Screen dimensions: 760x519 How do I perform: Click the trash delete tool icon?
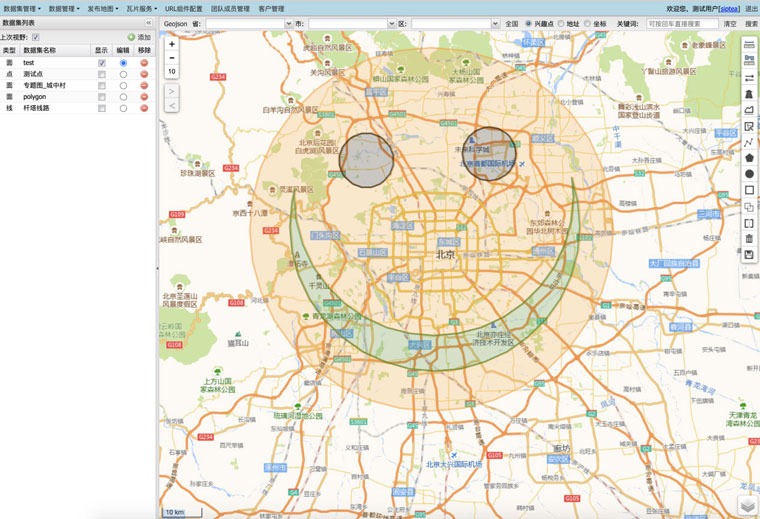click(x=749, y=239)
